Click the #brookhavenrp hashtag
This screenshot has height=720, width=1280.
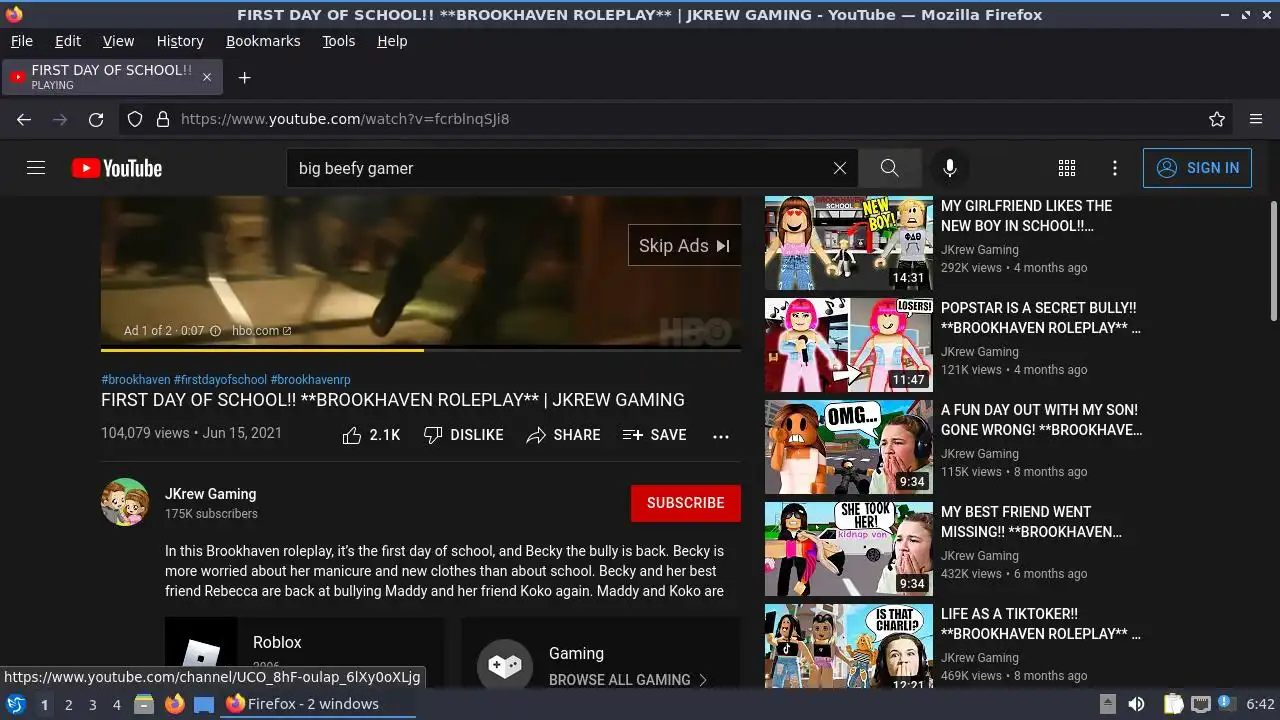click(x=311, y=380)
